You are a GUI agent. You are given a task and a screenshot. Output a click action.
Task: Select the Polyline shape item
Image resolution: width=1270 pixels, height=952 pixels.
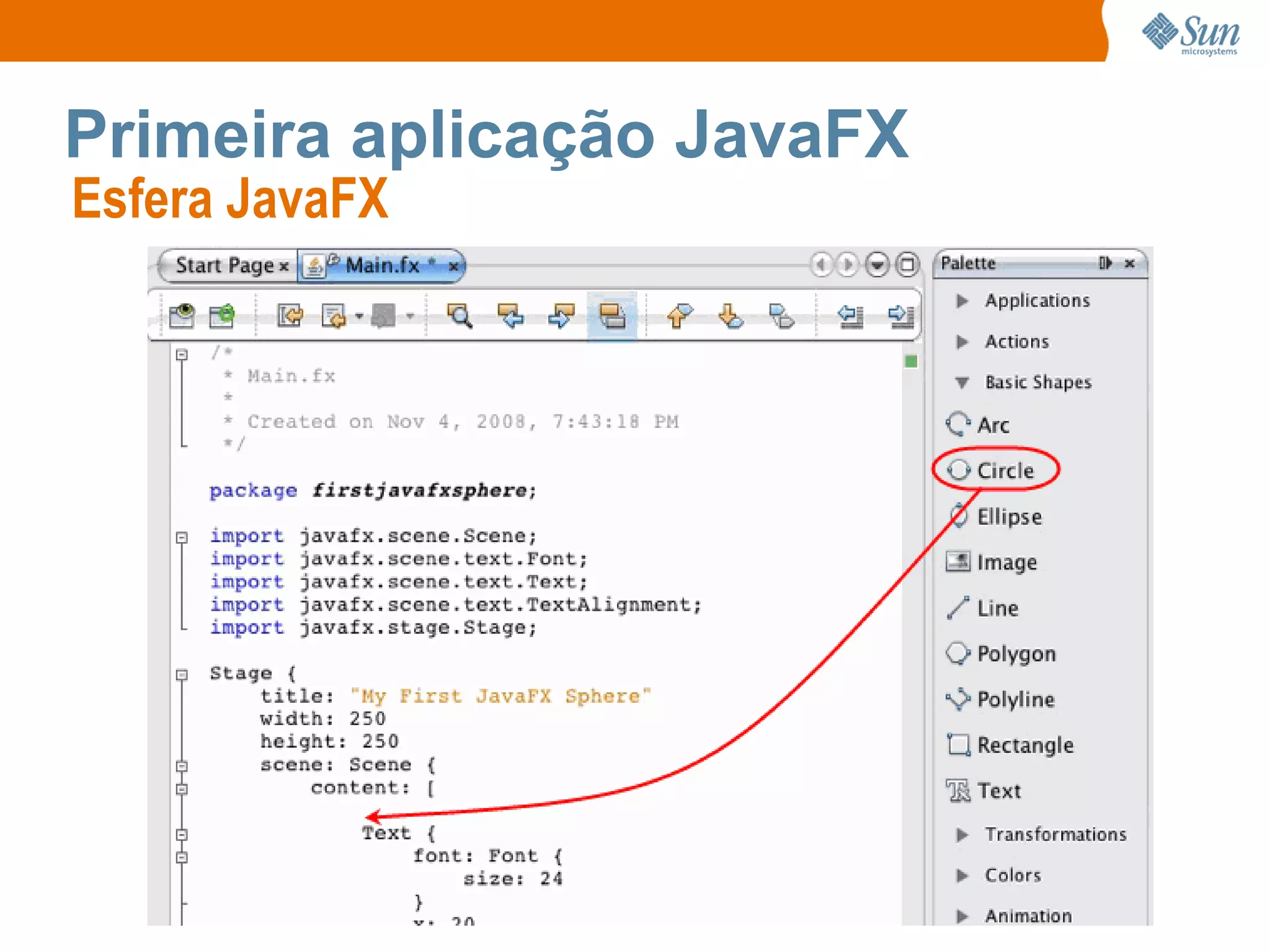point(1000,699)
